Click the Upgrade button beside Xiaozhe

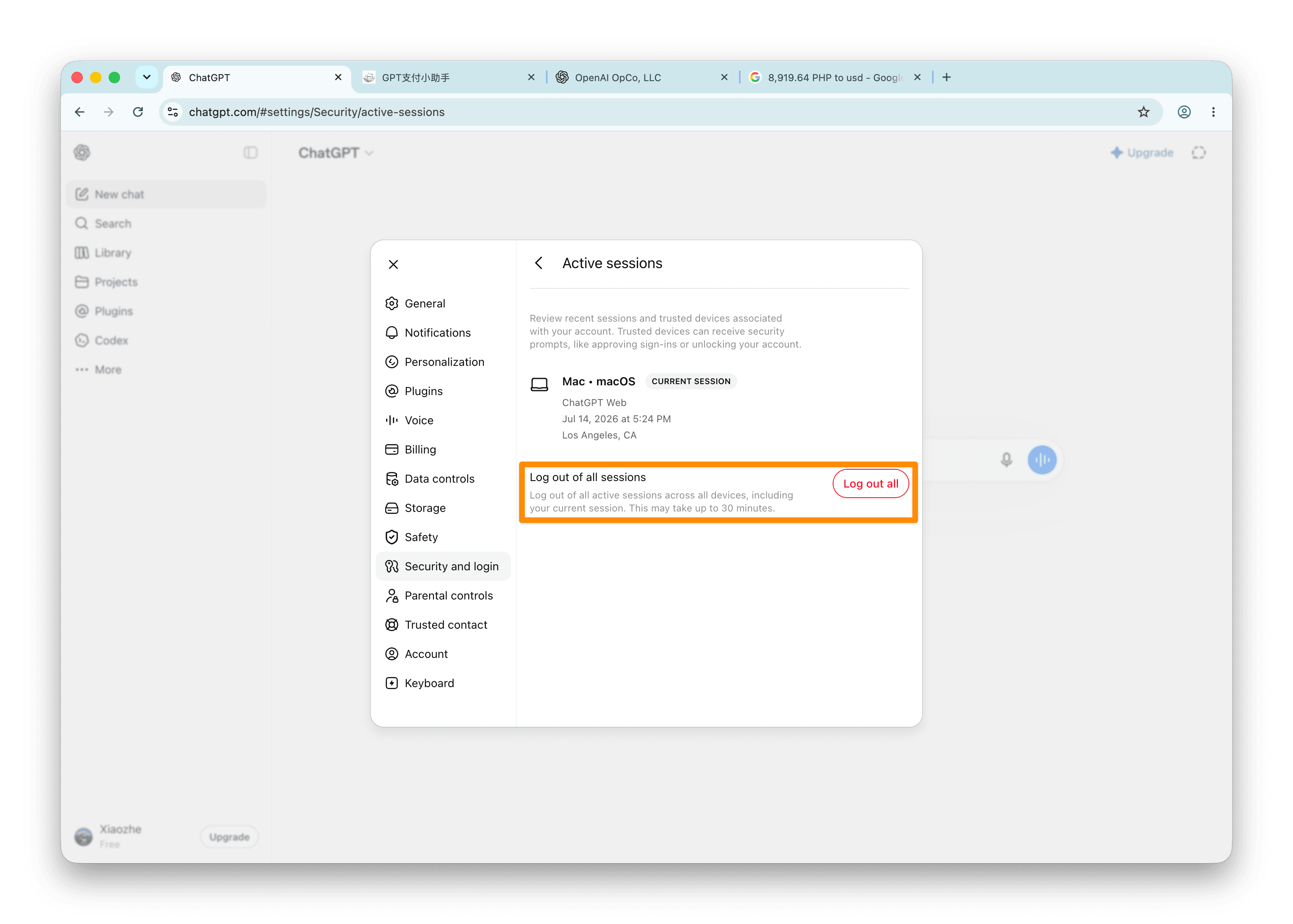coord(229,837)
